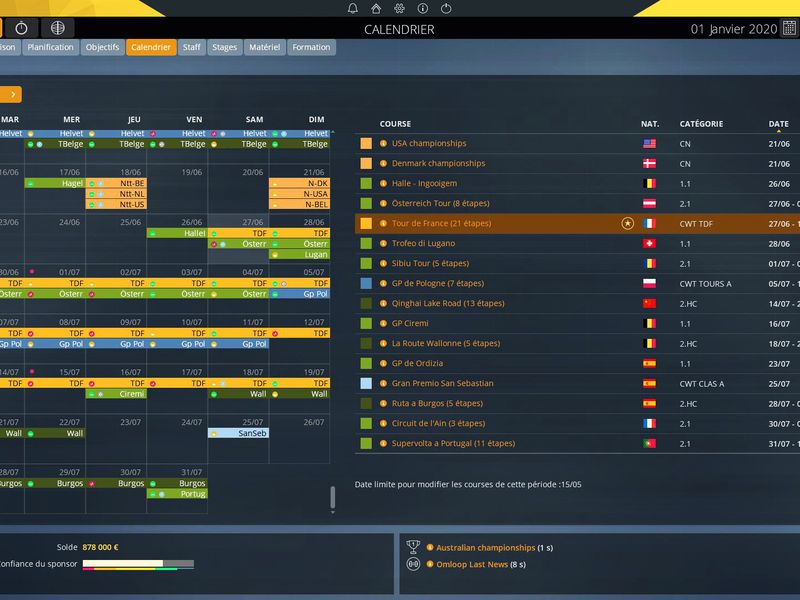Click the info icon beside Australian championships
Image resolution: width=800 pixels, height=600 pixels.
click(x=430, y=547)
